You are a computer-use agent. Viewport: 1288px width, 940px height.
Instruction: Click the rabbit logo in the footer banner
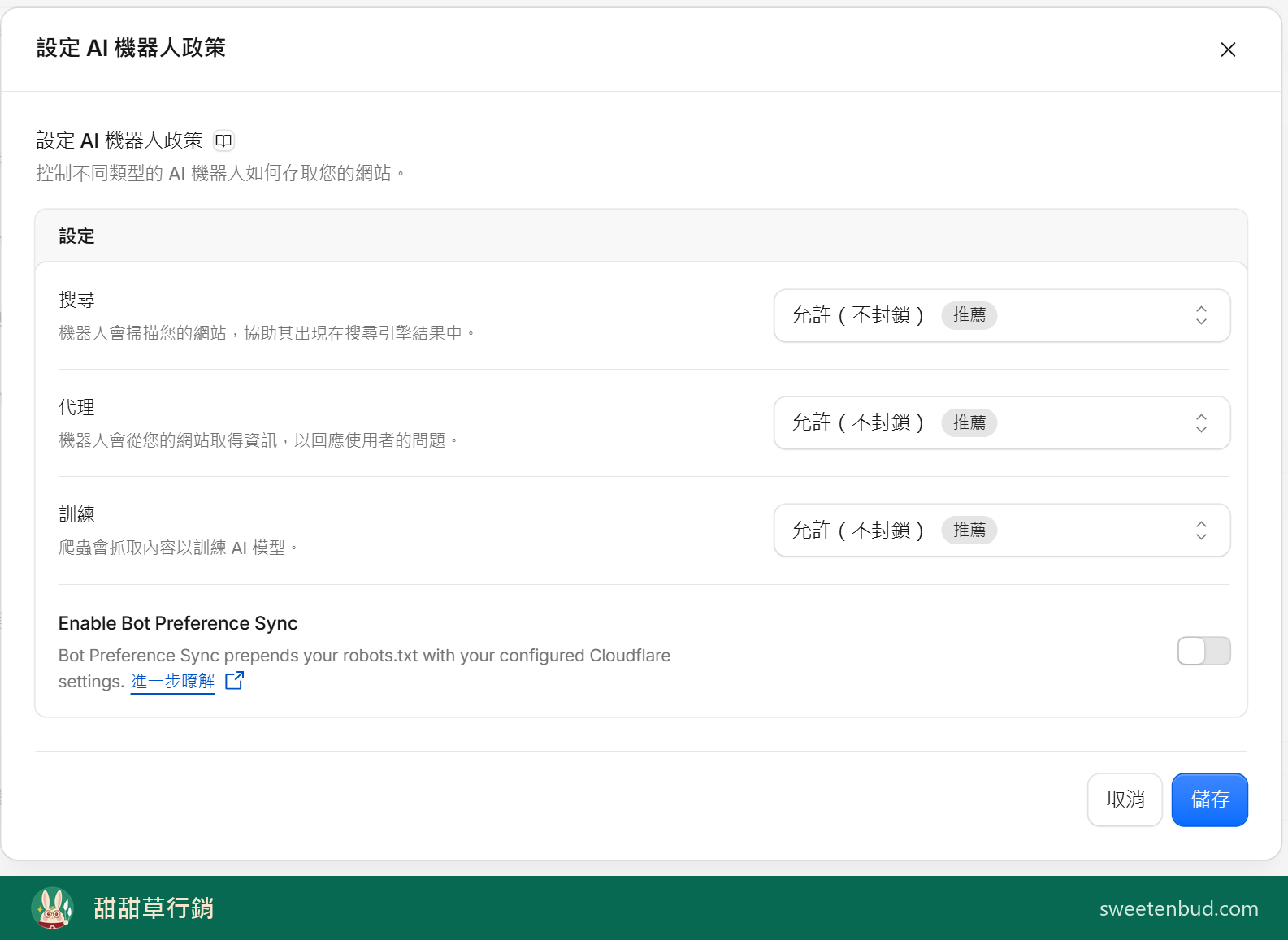[x=52, y=908]
